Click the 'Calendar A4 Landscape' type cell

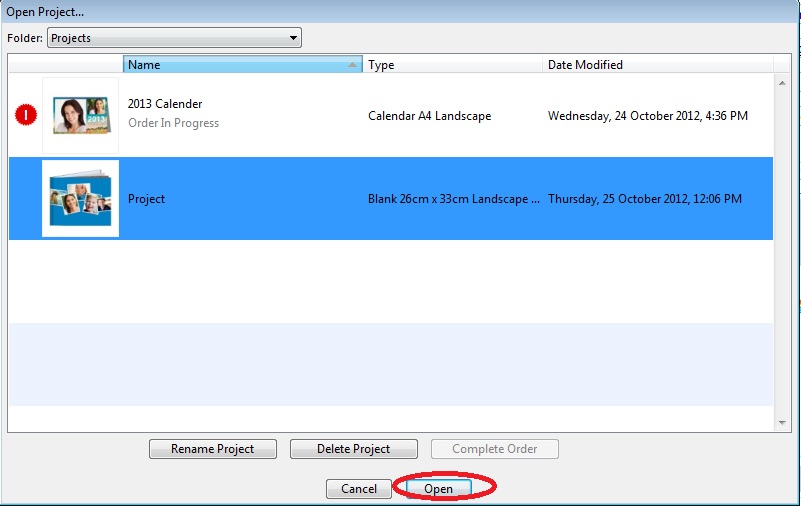click(x=430, y=116)
